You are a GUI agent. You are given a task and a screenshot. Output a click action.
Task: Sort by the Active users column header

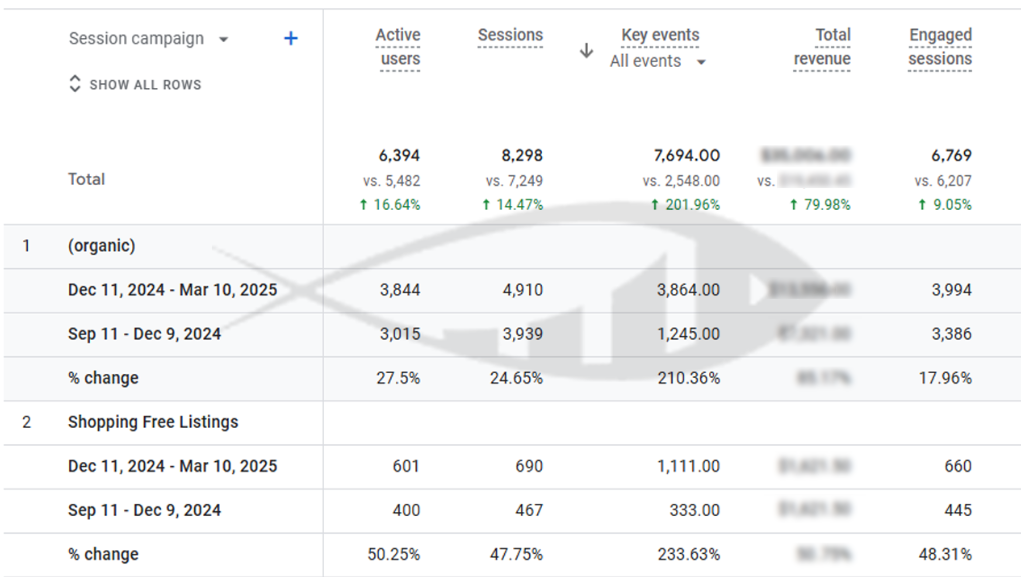397,47
